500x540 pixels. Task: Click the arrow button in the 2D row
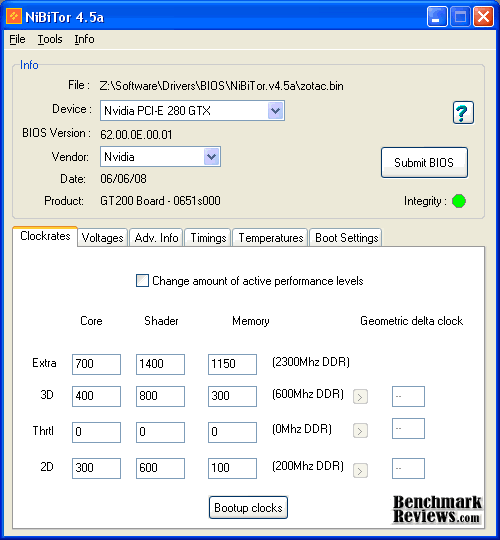[x=360, y=470]
